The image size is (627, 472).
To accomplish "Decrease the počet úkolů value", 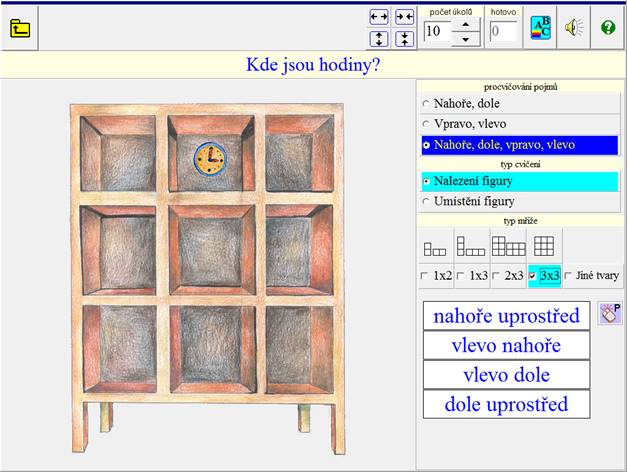I will 465,39.
